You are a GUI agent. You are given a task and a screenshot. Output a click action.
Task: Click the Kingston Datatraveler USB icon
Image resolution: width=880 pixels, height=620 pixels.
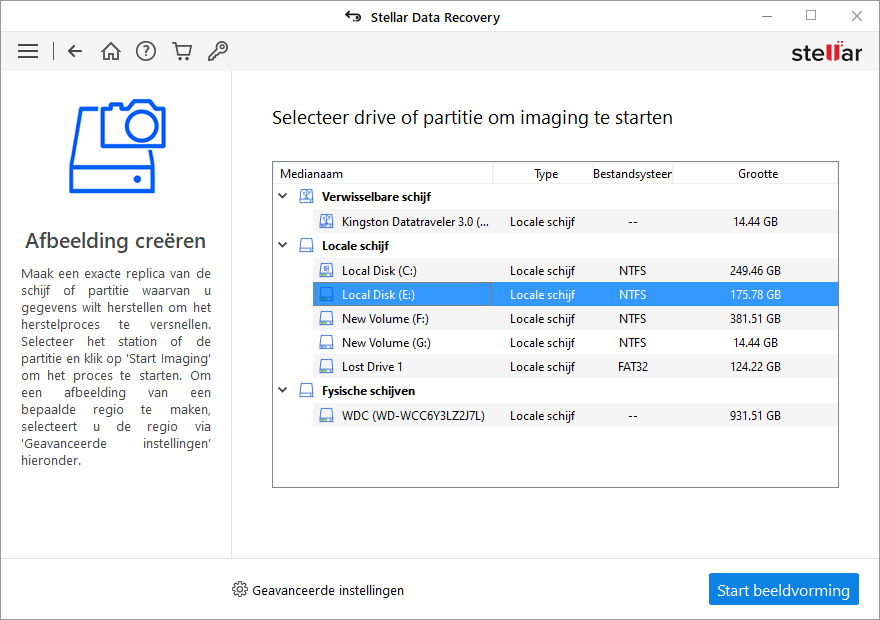point(326,221)
